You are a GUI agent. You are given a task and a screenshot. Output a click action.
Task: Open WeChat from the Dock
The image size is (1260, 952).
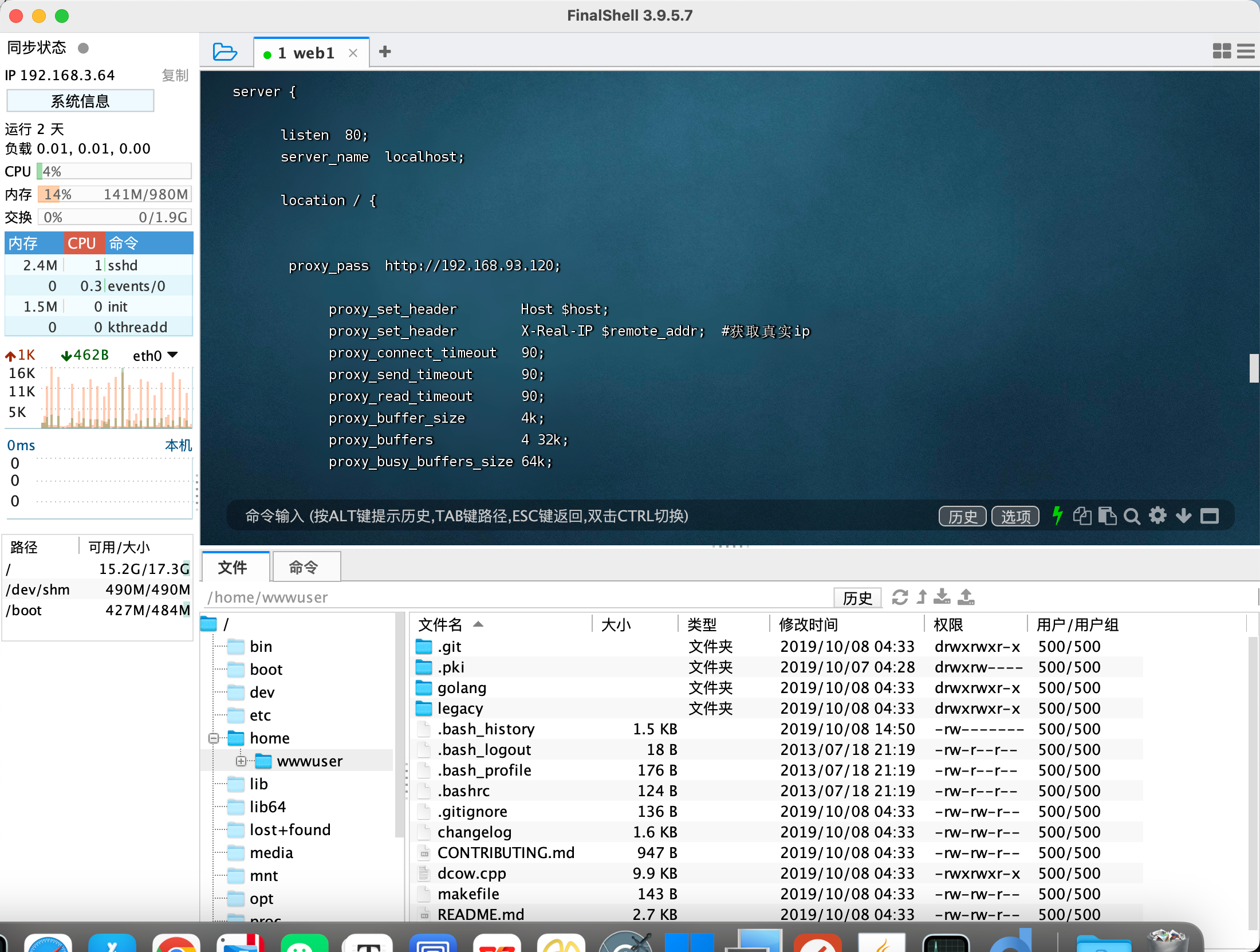pyautogui.click(x=305, y=942)
